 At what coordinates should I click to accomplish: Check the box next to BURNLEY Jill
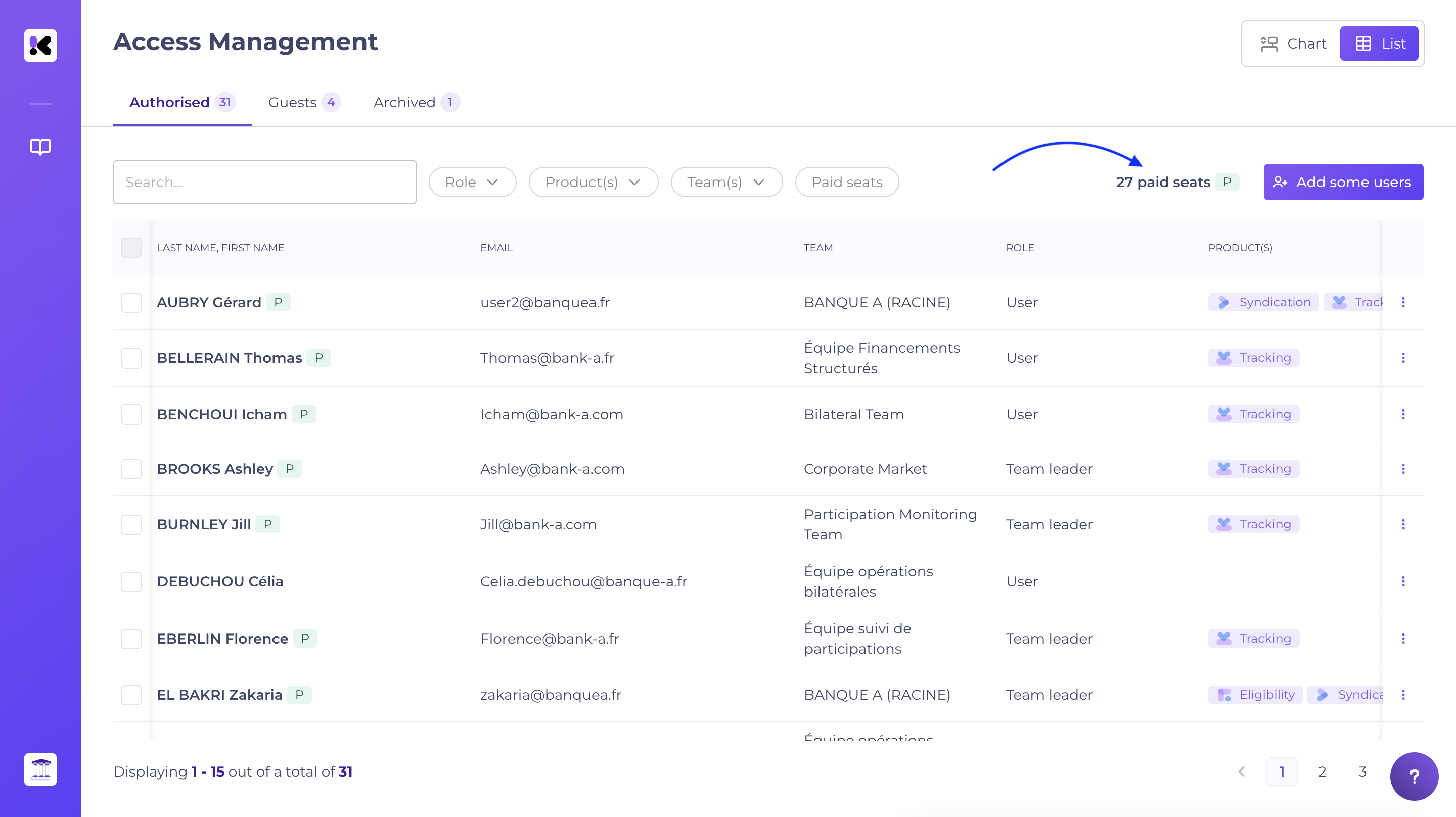coord(131,524)
